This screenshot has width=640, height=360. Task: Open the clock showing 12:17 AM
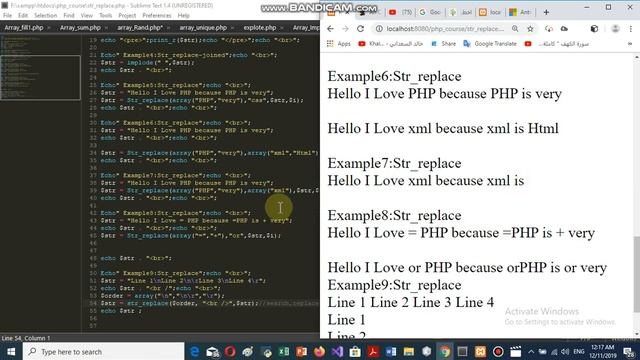(x=602, y=351)
